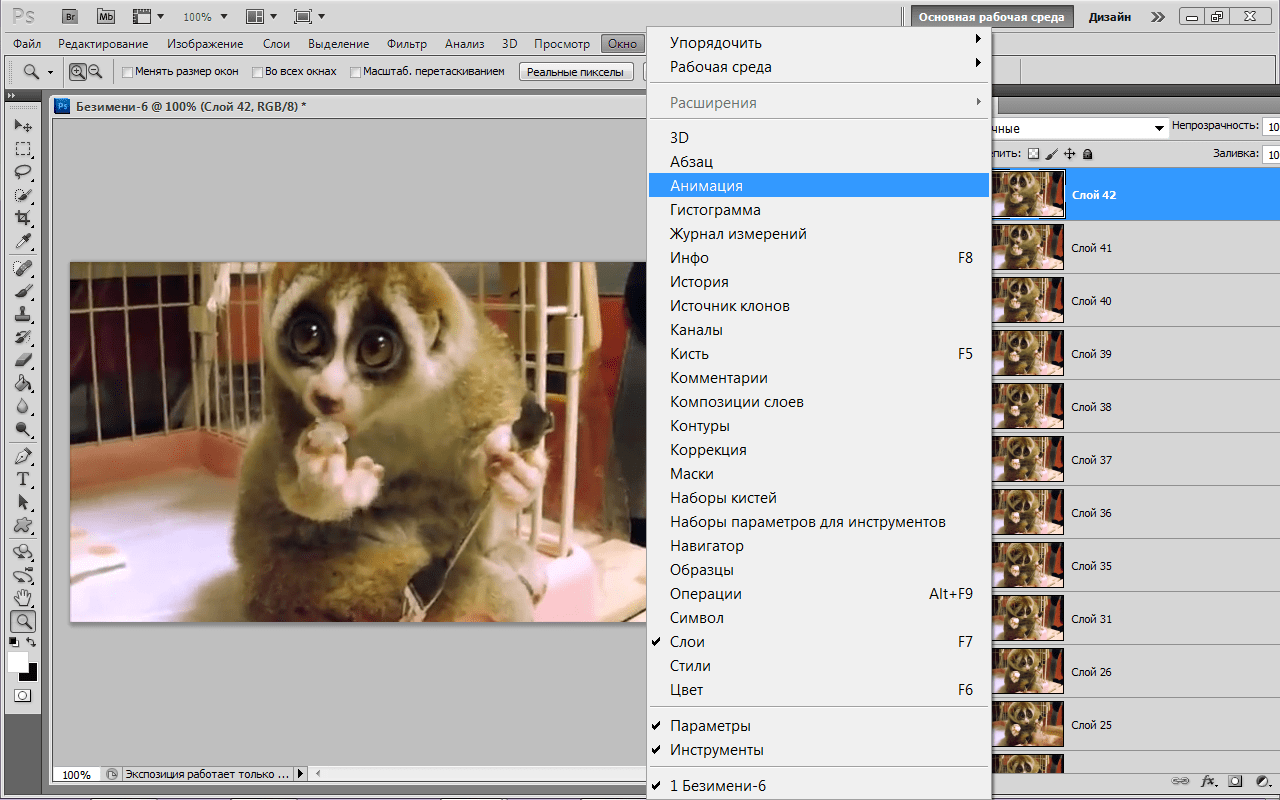Launch Adobe Bridge
The height and width of the screenshot is (800, 1280).
tap(70, 17)
